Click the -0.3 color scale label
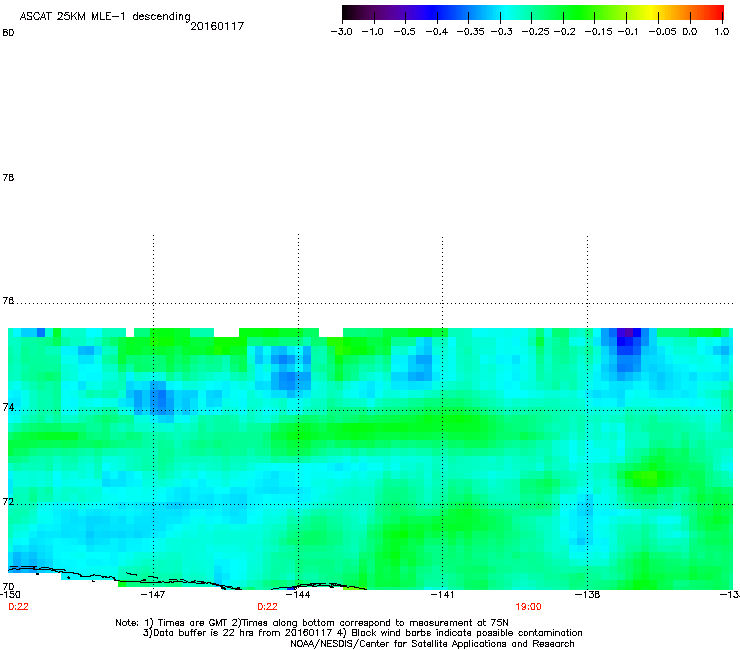740x650 pixels. (502, 32)
